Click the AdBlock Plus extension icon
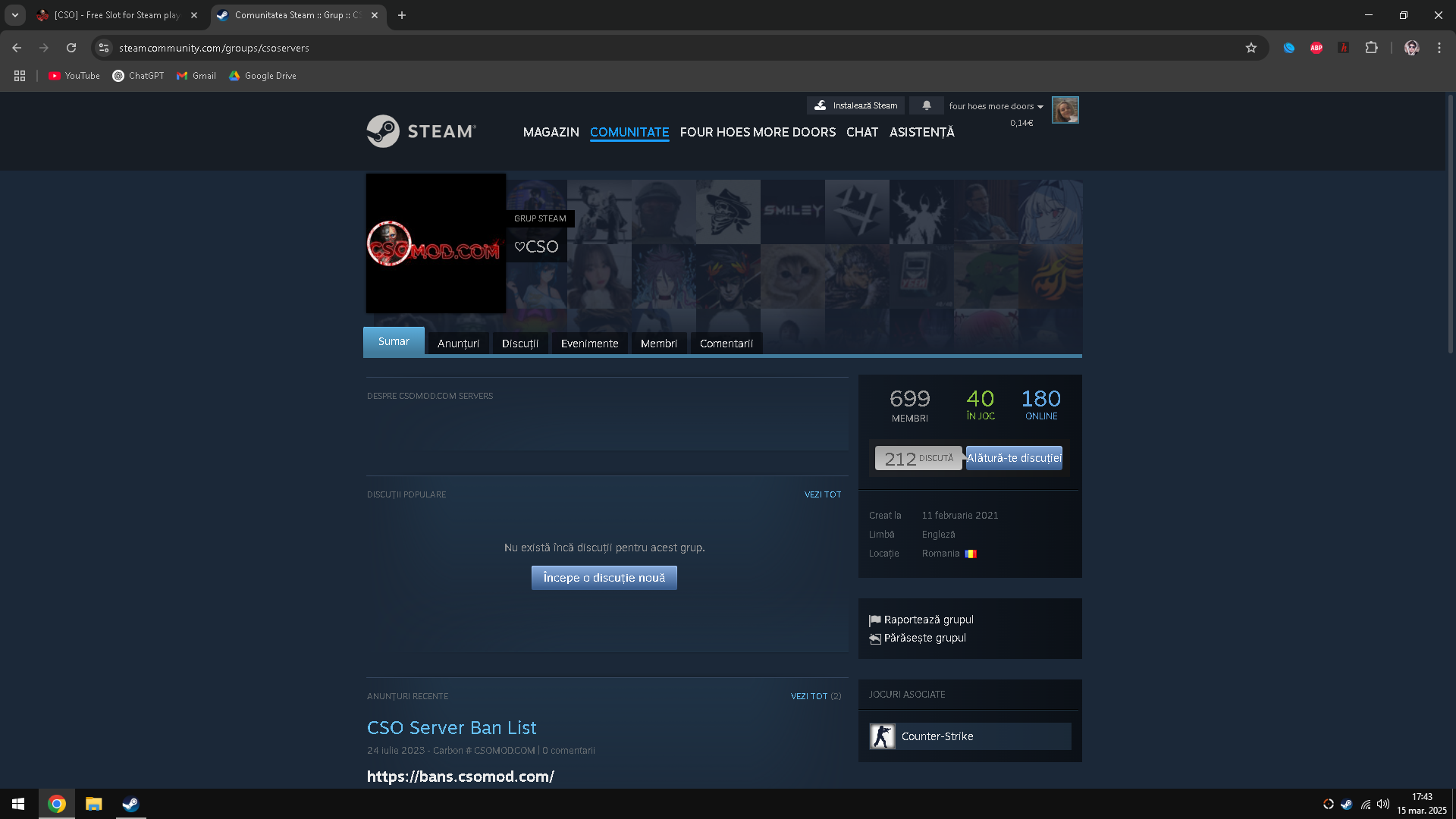1456x819 pixels. (x=1316, y=48)
